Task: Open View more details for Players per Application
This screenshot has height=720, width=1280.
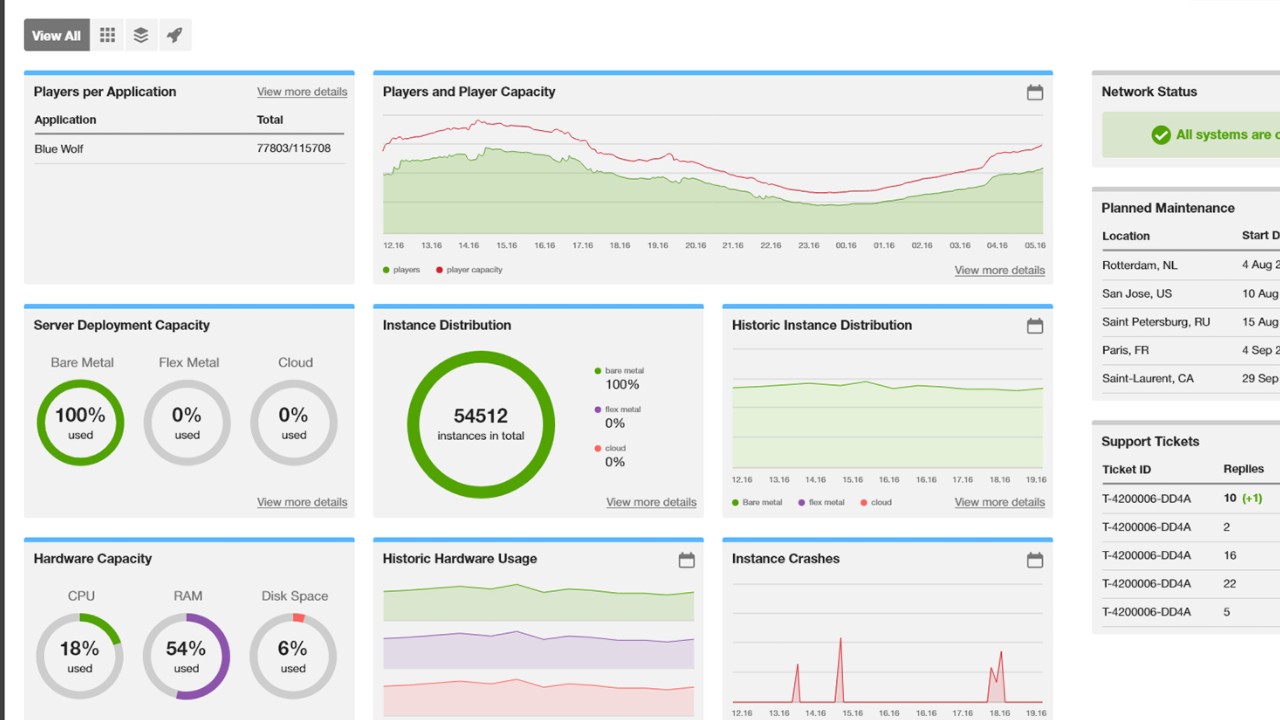Action: [x=302, y=92]
